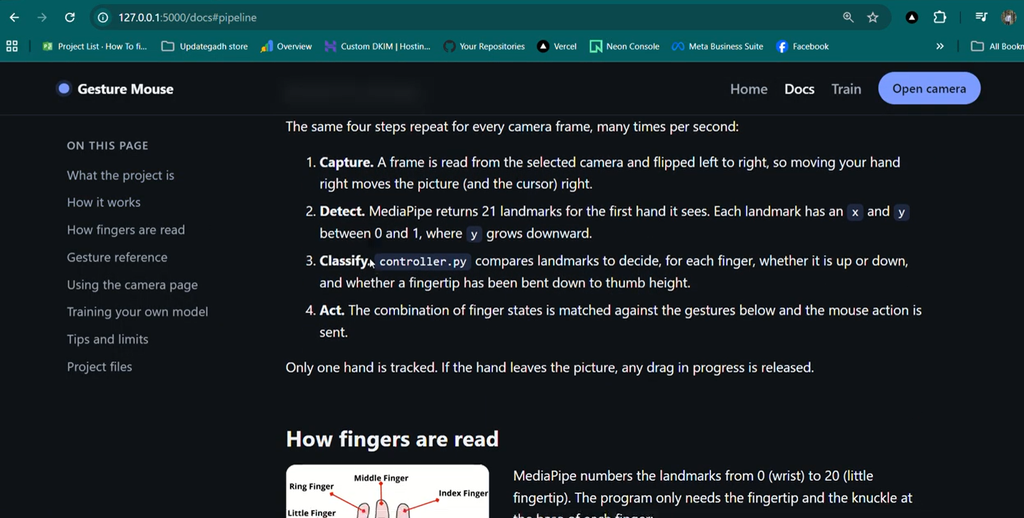Jump to Tips and limits
This screenshot has width=1024, height=518.
(107, 340)
